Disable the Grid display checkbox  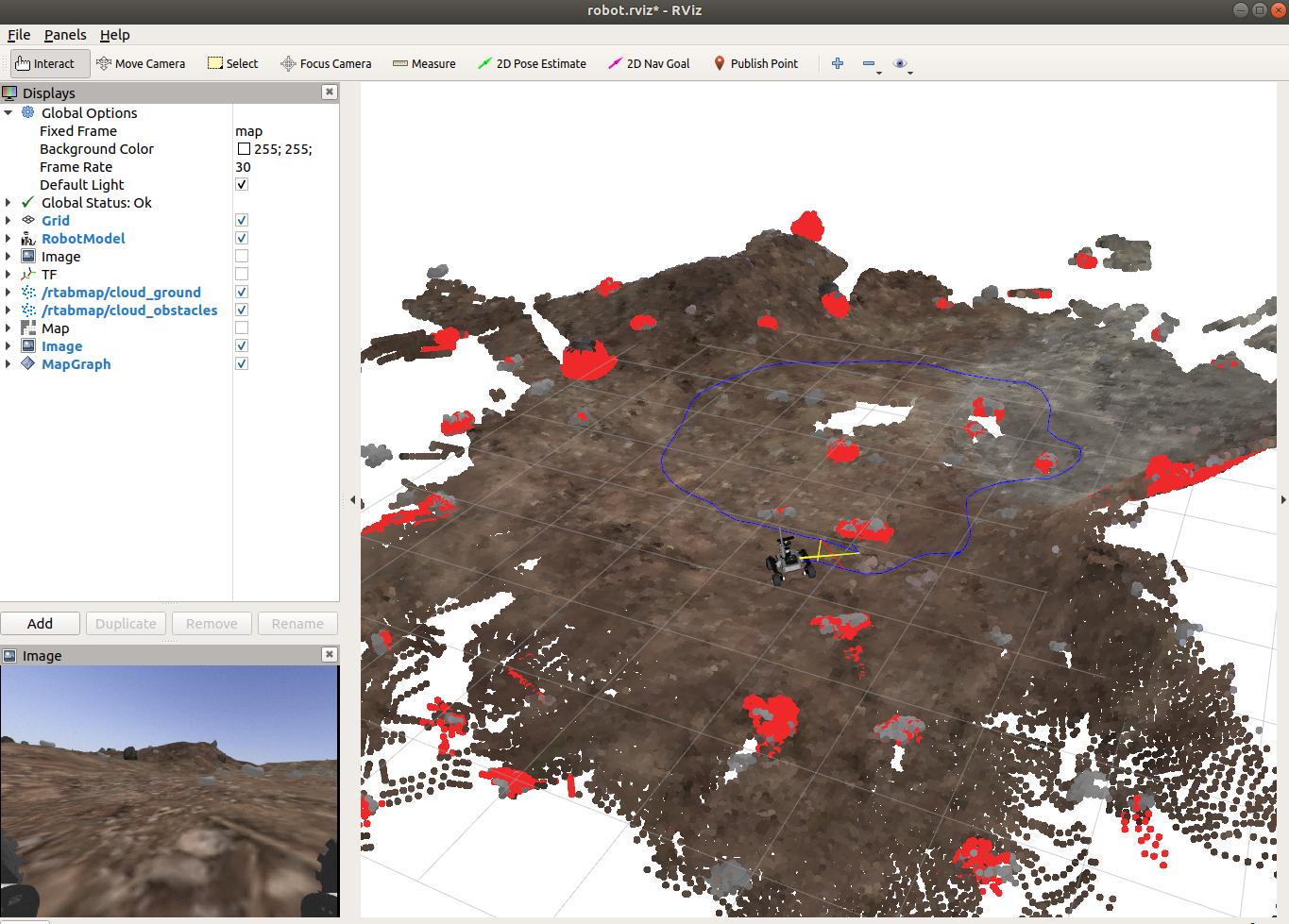tap(242, 221)
